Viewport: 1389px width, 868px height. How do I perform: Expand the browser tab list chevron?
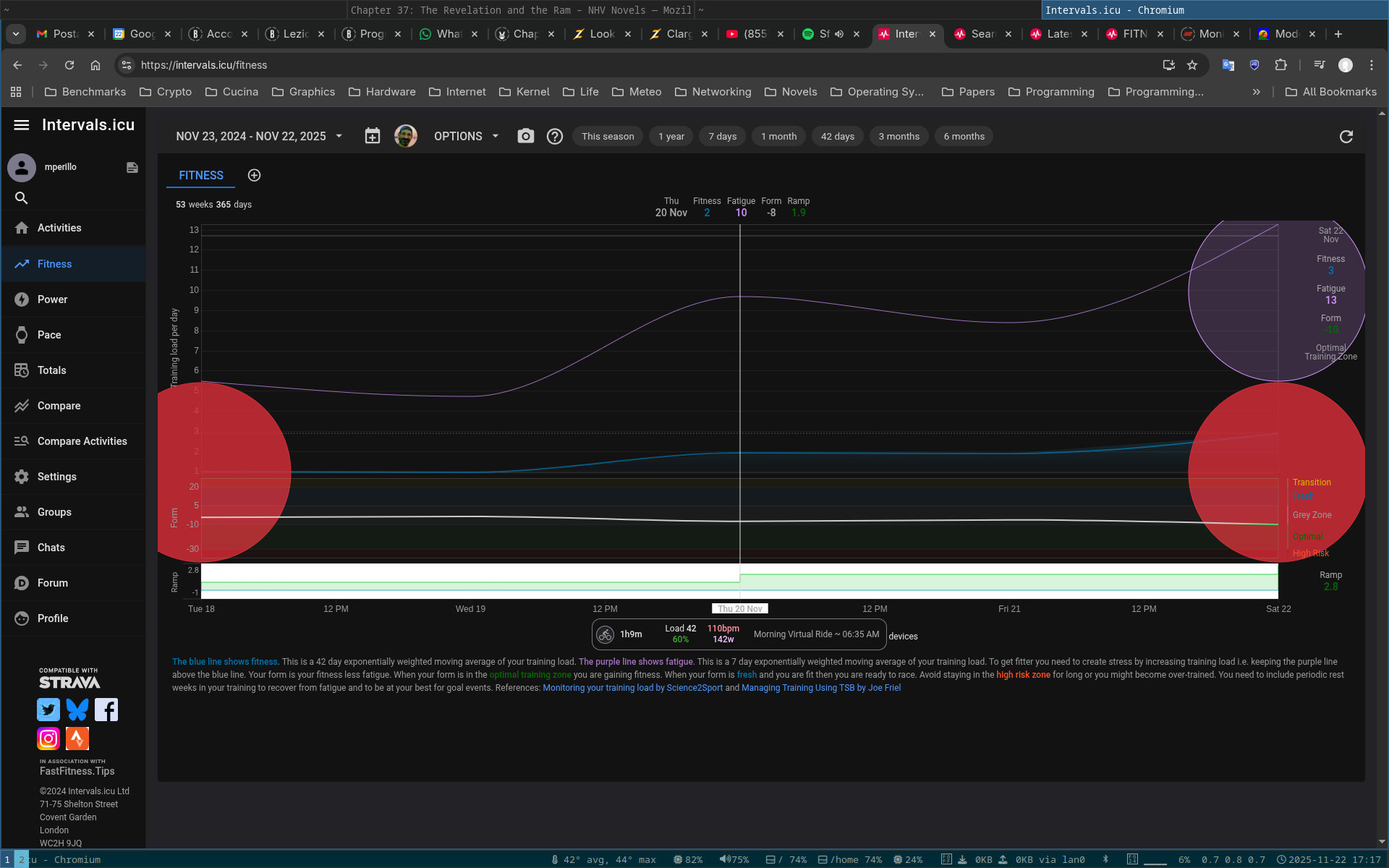pos(15,34)
